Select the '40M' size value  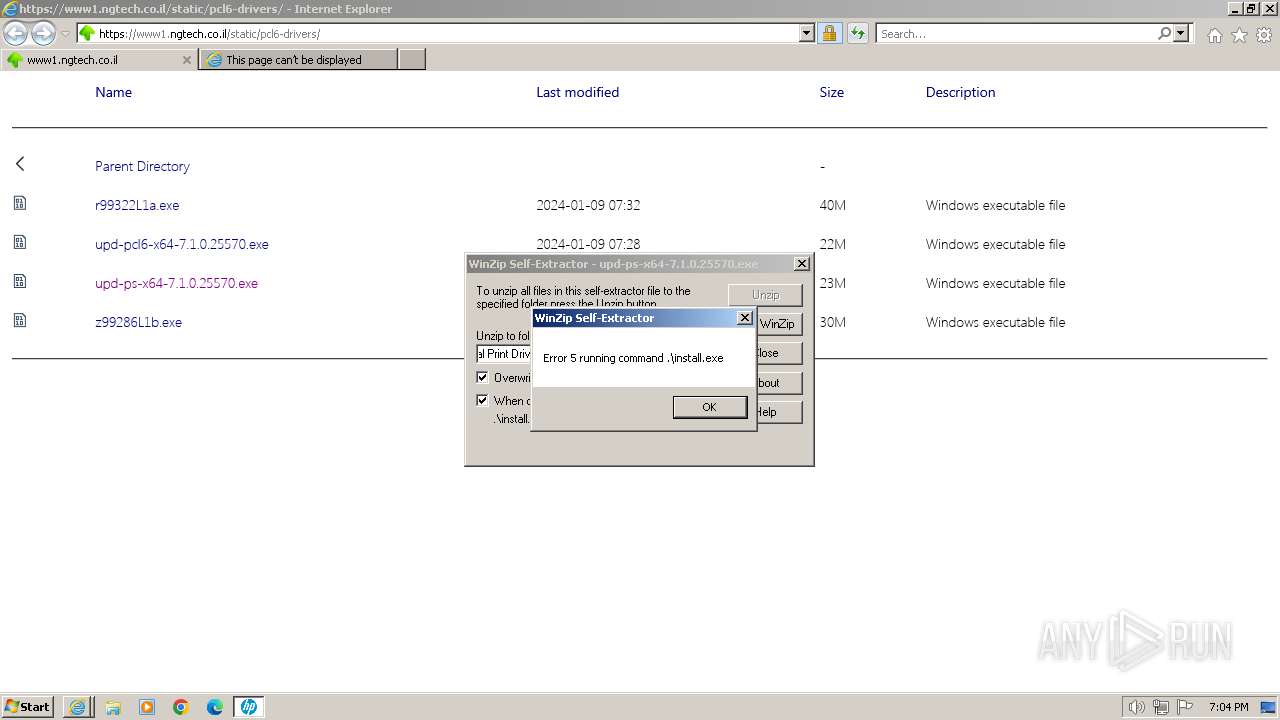pyautogui.click(x=832, y=205)
